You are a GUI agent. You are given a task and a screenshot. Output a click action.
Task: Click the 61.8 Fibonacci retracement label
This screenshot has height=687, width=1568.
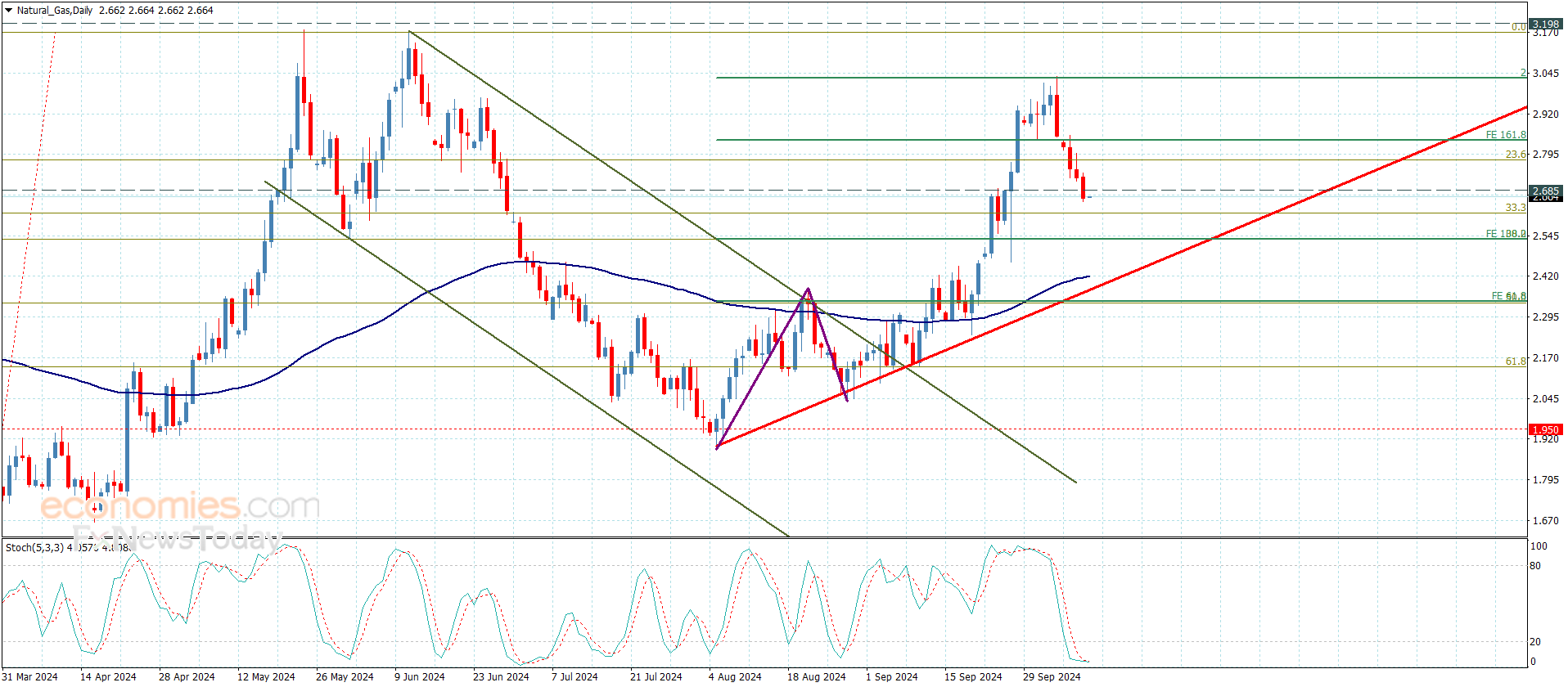(x=1516, y=361)
